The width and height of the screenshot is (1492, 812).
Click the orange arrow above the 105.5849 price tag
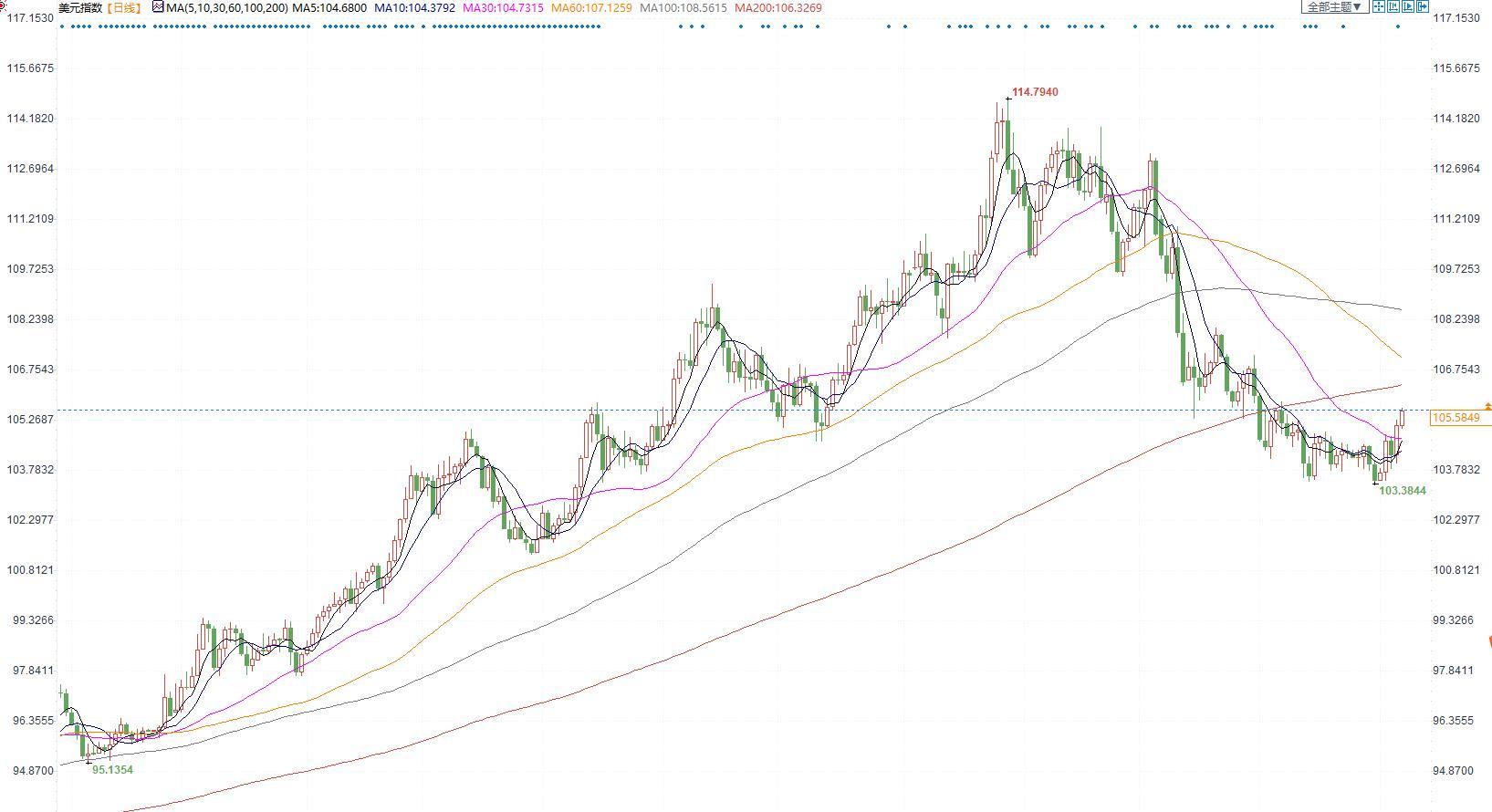click(1488, 405)
